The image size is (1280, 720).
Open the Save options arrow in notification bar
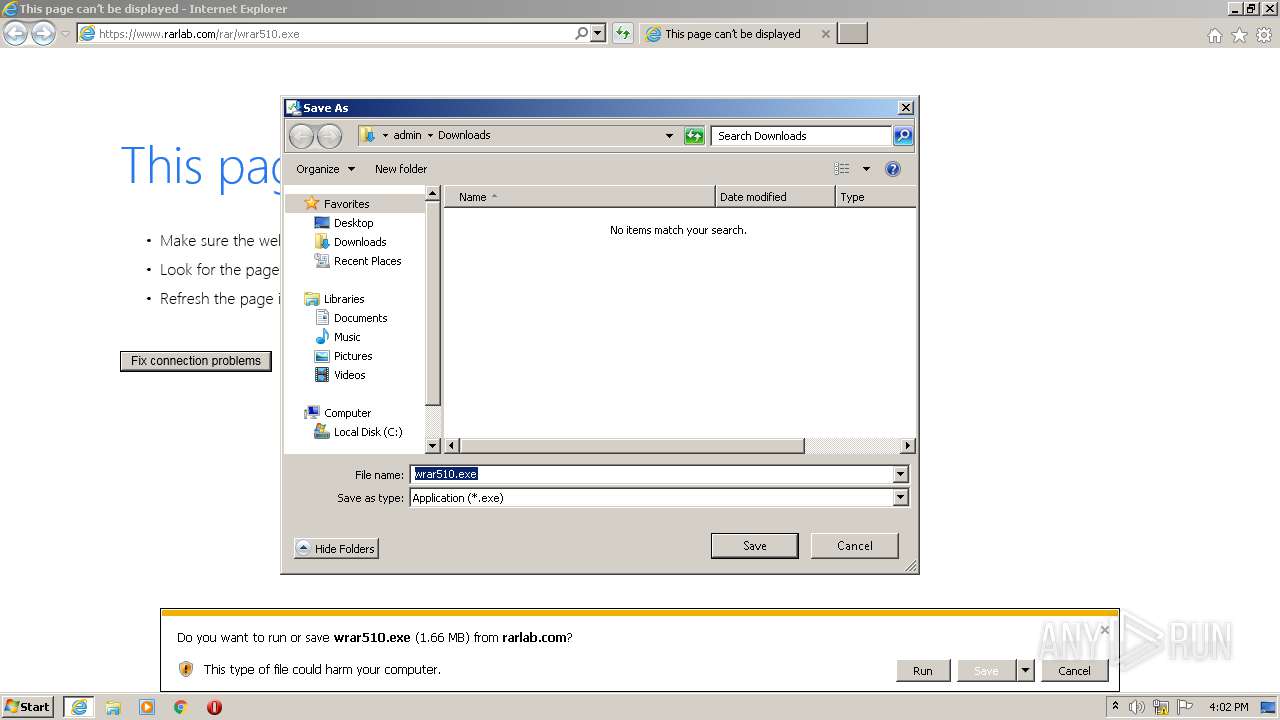click(1025, 671)
